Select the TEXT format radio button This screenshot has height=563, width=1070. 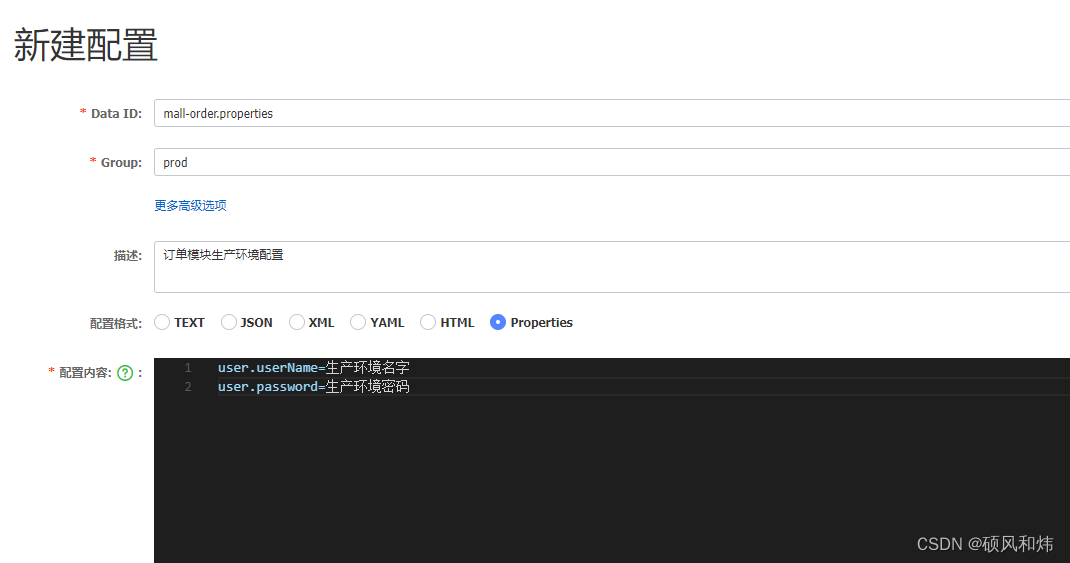coord(162,322)
